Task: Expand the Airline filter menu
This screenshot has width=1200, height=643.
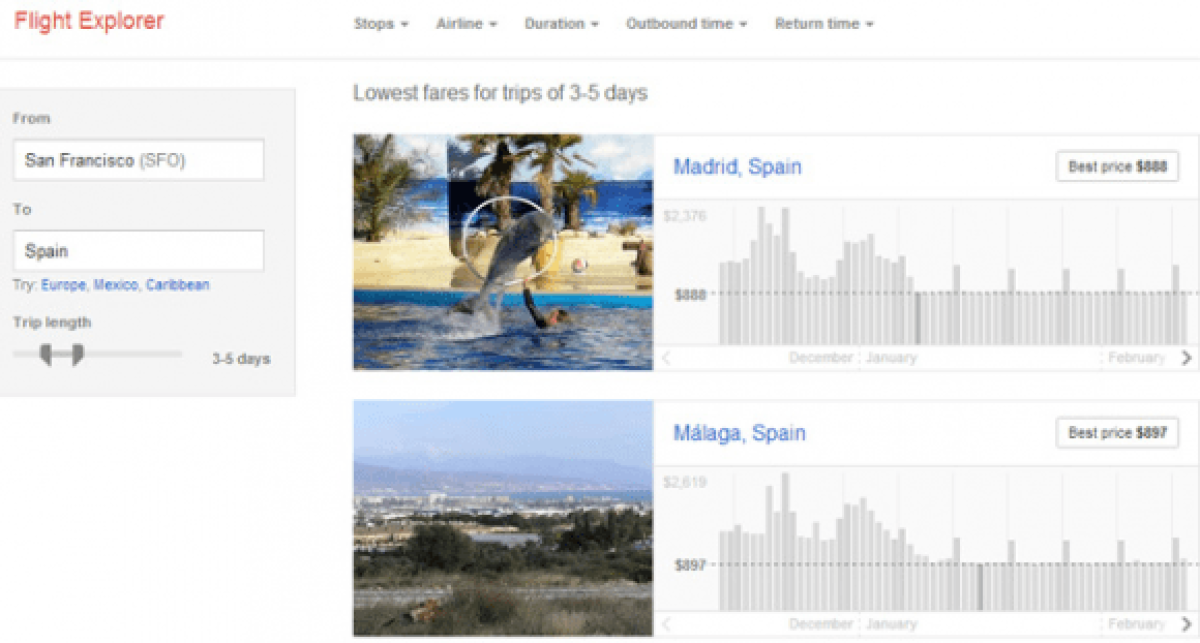Action: point(466,24)
